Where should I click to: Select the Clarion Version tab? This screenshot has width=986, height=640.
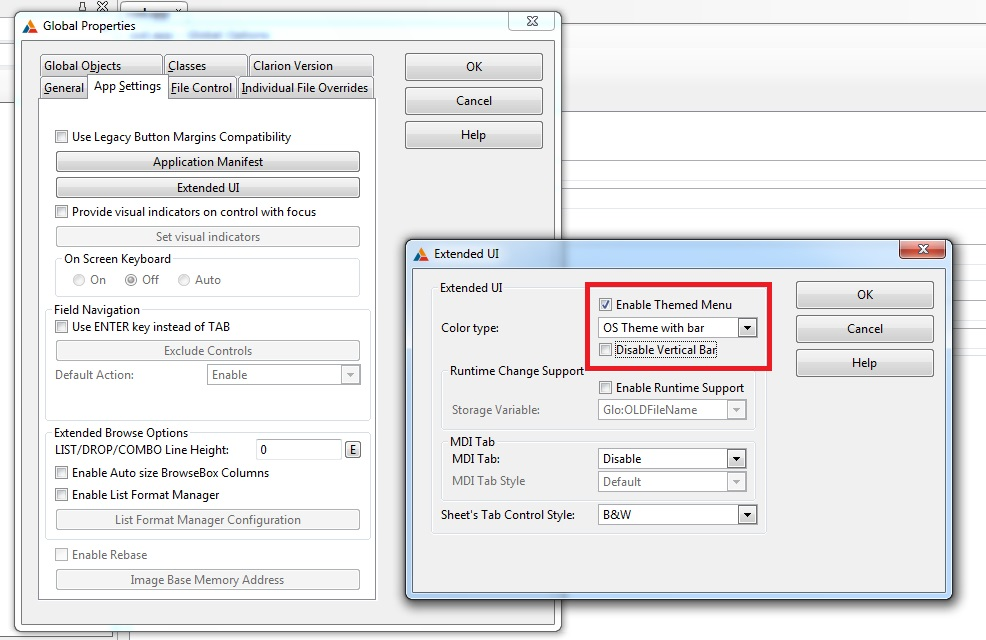click(x=292, y=66)
